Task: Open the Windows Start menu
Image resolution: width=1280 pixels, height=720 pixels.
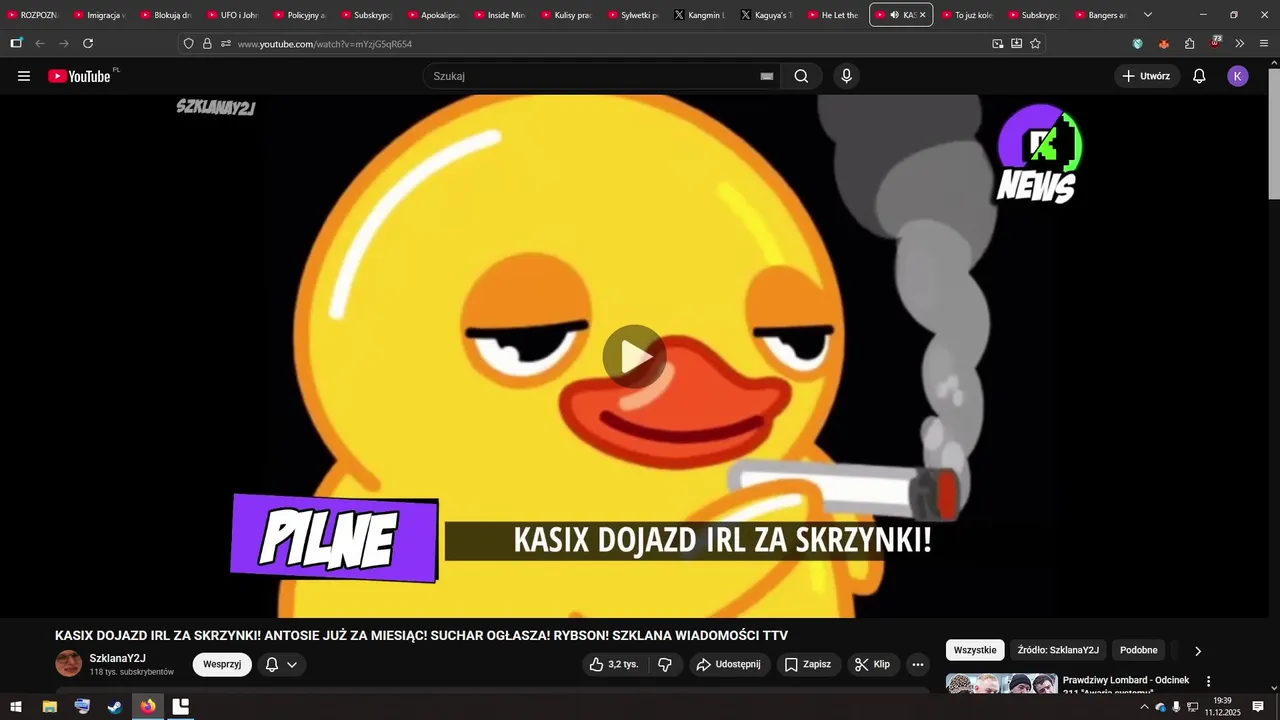Action: (x=16, y=707)
